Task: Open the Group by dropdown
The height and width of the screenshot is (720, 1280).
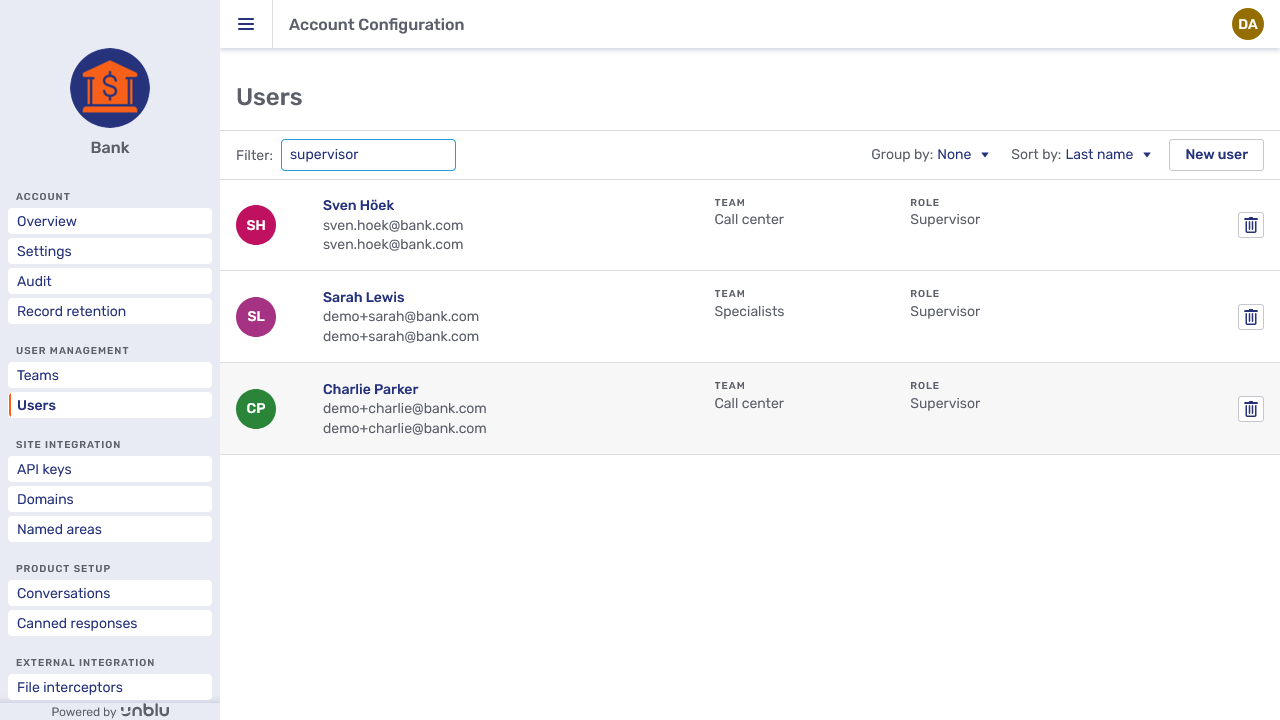Action: (963, 155)
